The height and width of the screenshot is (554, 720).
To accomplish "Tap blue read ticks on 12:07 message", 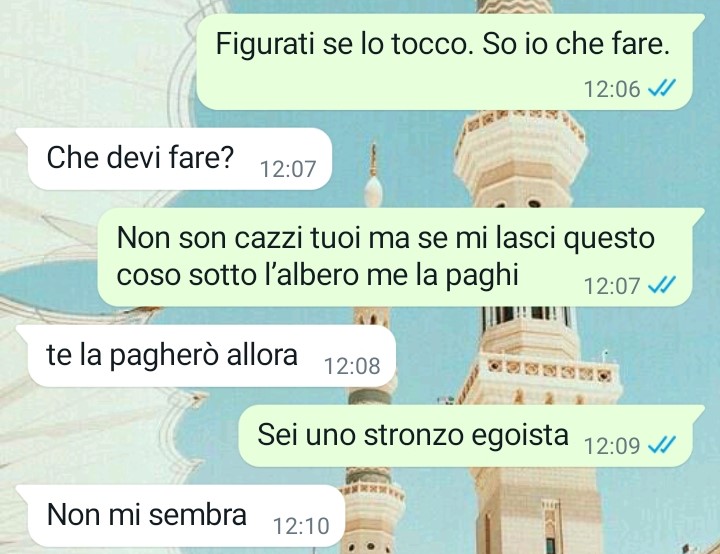I will pos(661,285).
